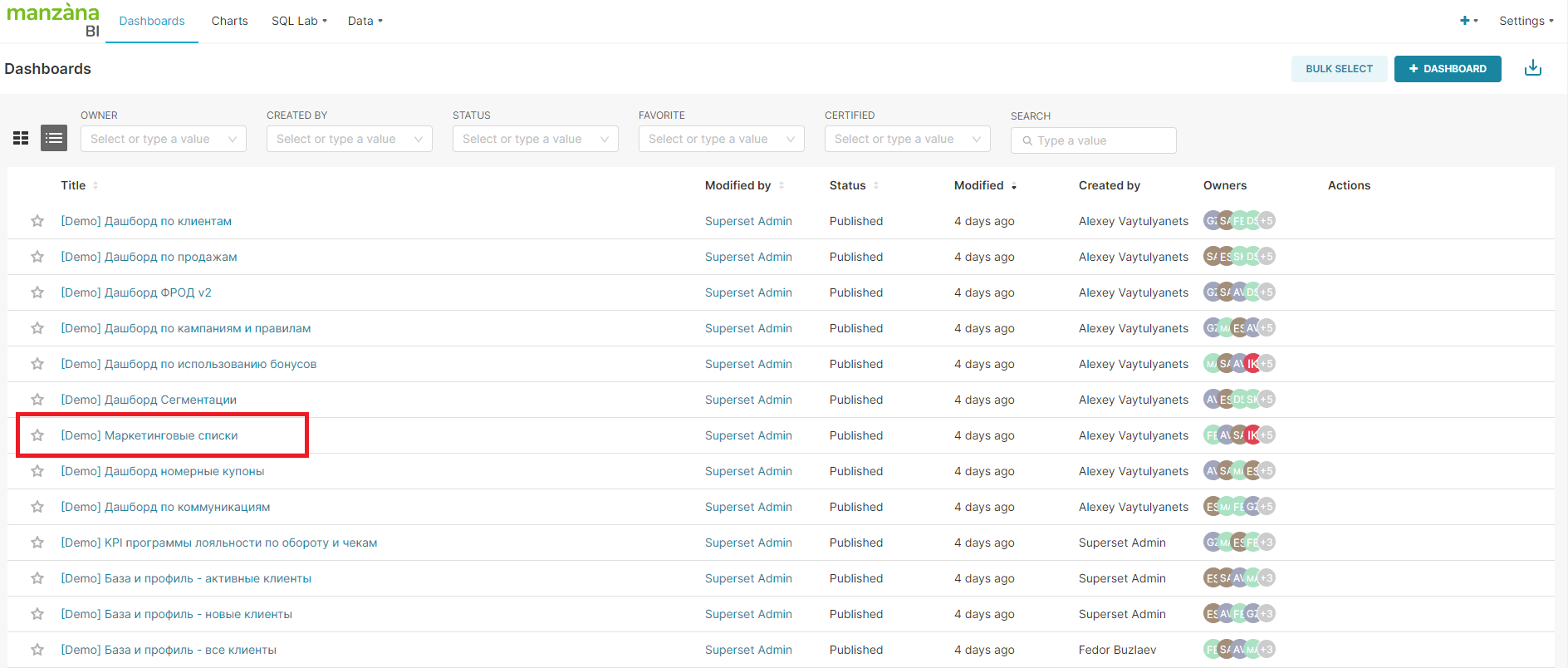Go to the Charts tab
The image size is (1568, 668).
[x=229, y=21]
